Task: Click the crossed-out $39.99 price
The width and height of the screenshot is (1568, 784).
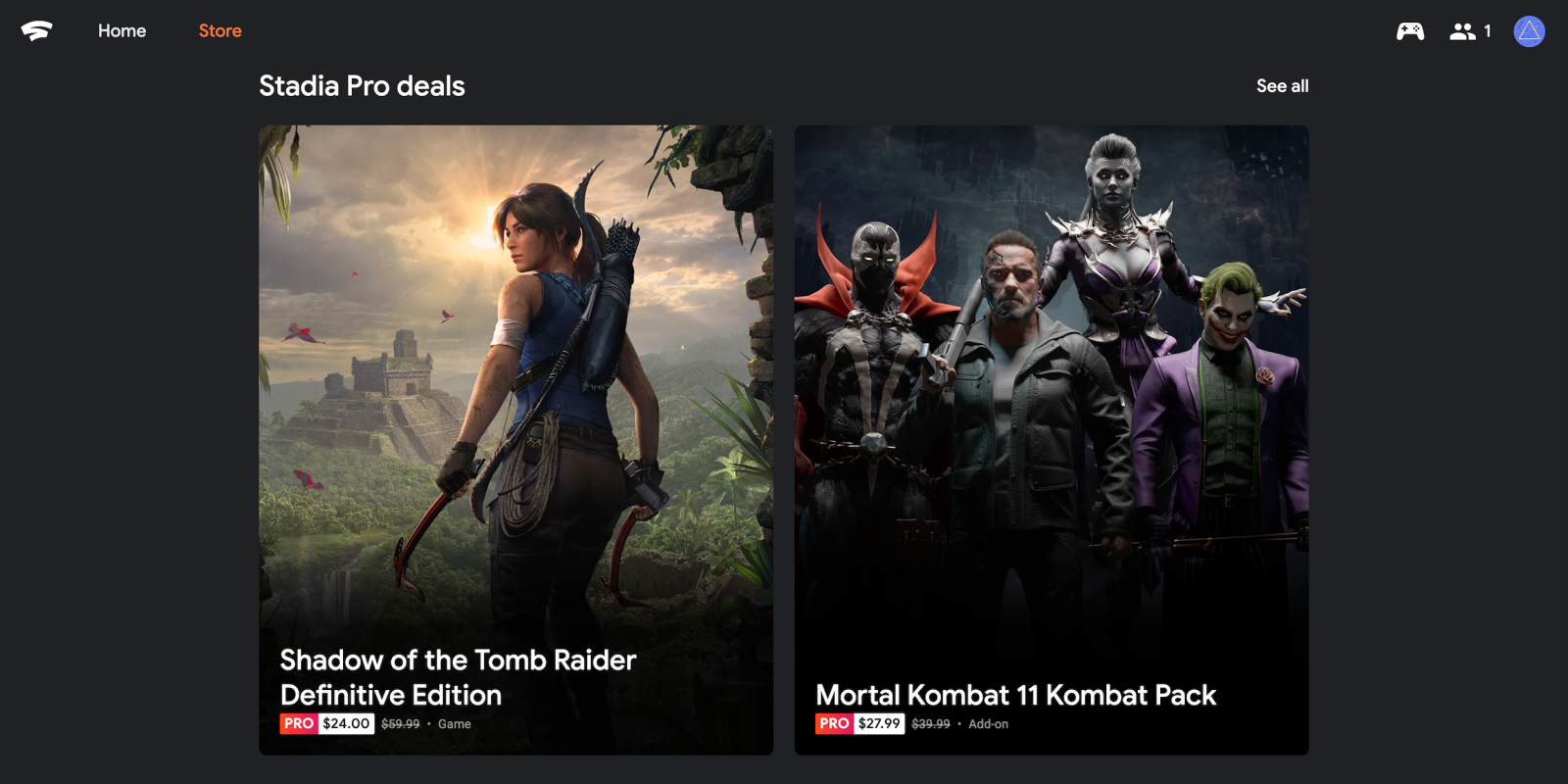Action: [931, 724]
